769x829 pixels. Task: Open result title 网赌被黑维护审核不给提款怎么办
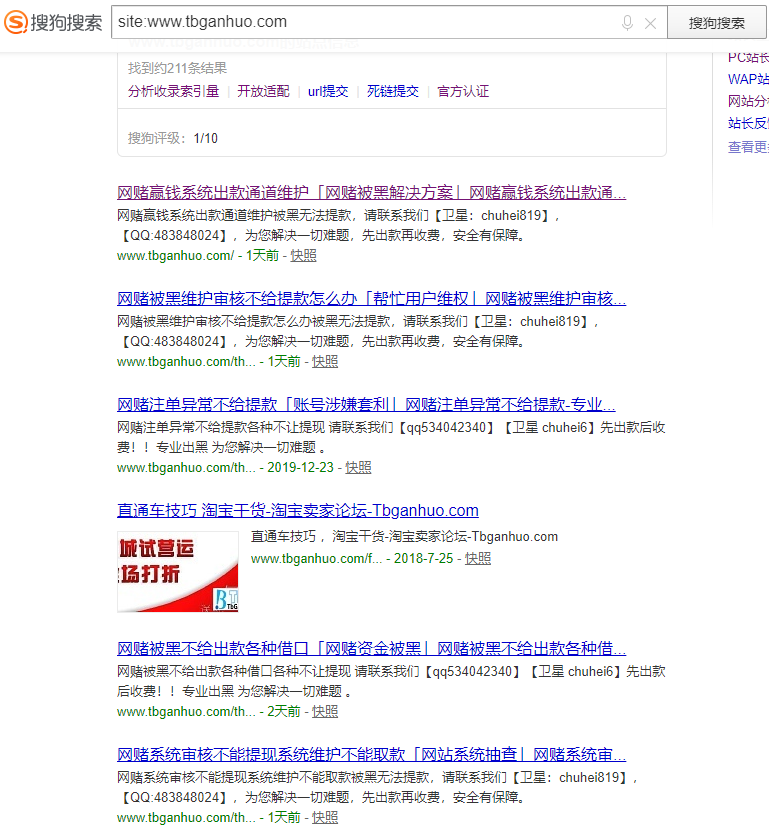coord(372,299)
